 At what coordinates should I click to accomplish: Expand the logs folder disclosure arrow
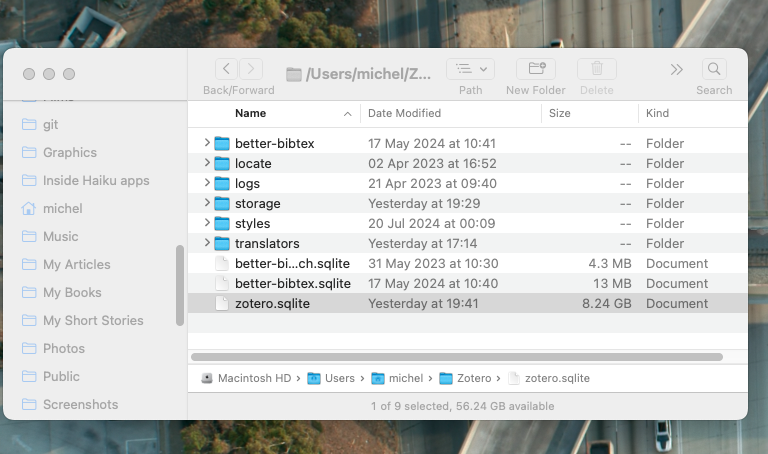point(207,183)
